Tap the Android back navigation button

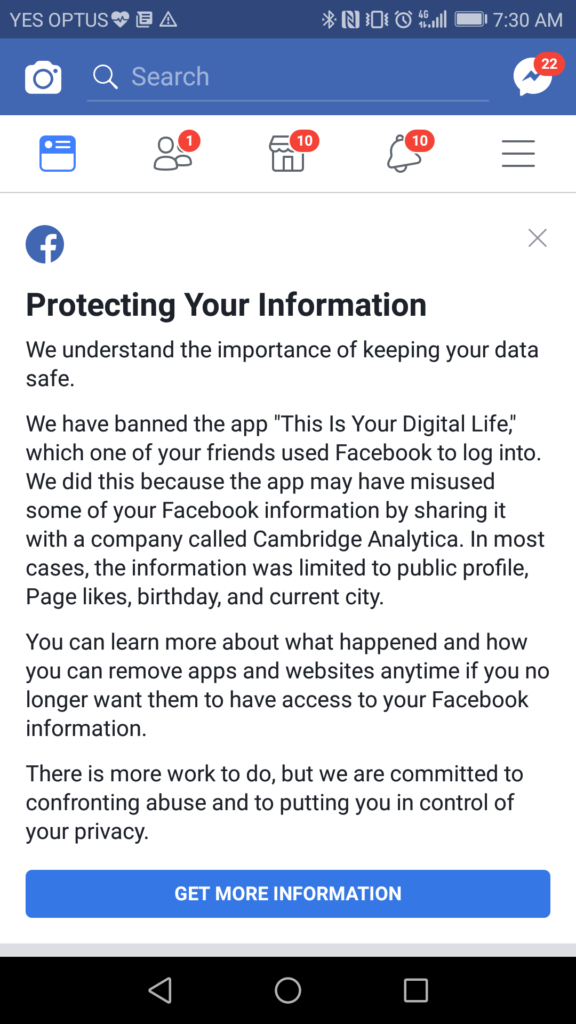tap(160, 990)
